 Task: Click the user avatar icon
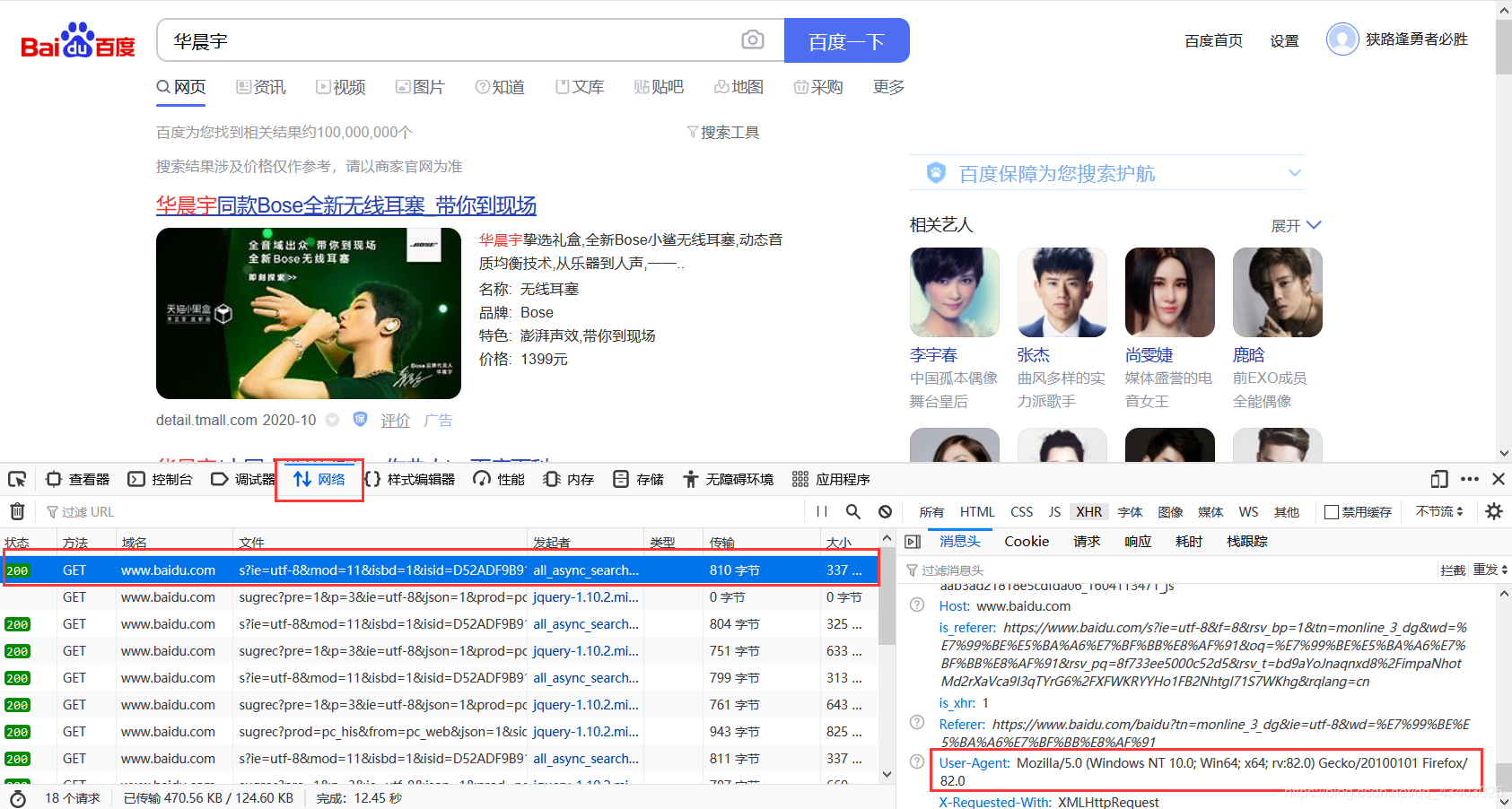pos(1342,39)
